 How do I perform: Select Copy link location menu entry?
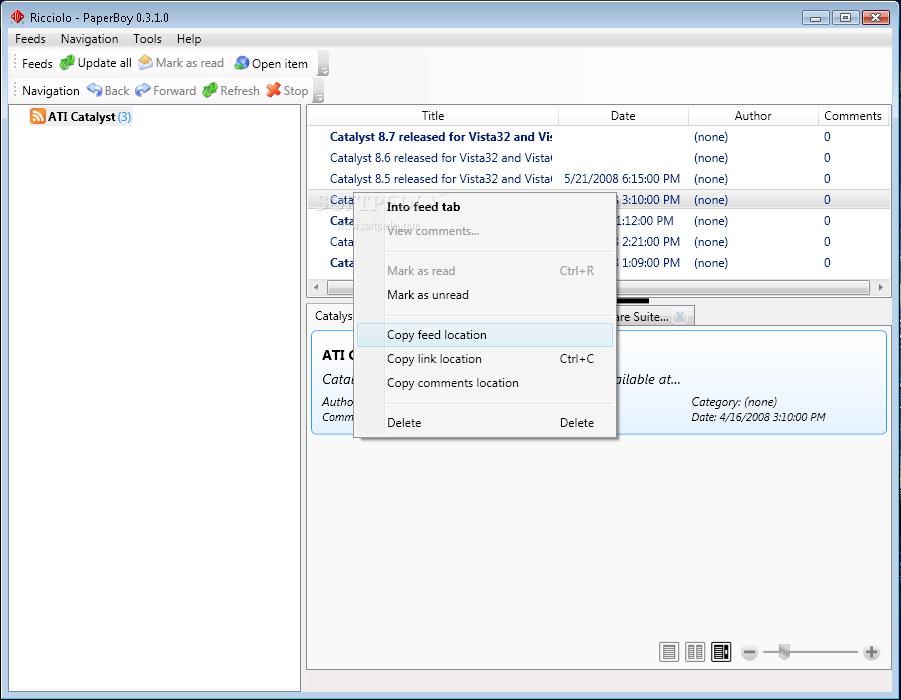(485, 359)
